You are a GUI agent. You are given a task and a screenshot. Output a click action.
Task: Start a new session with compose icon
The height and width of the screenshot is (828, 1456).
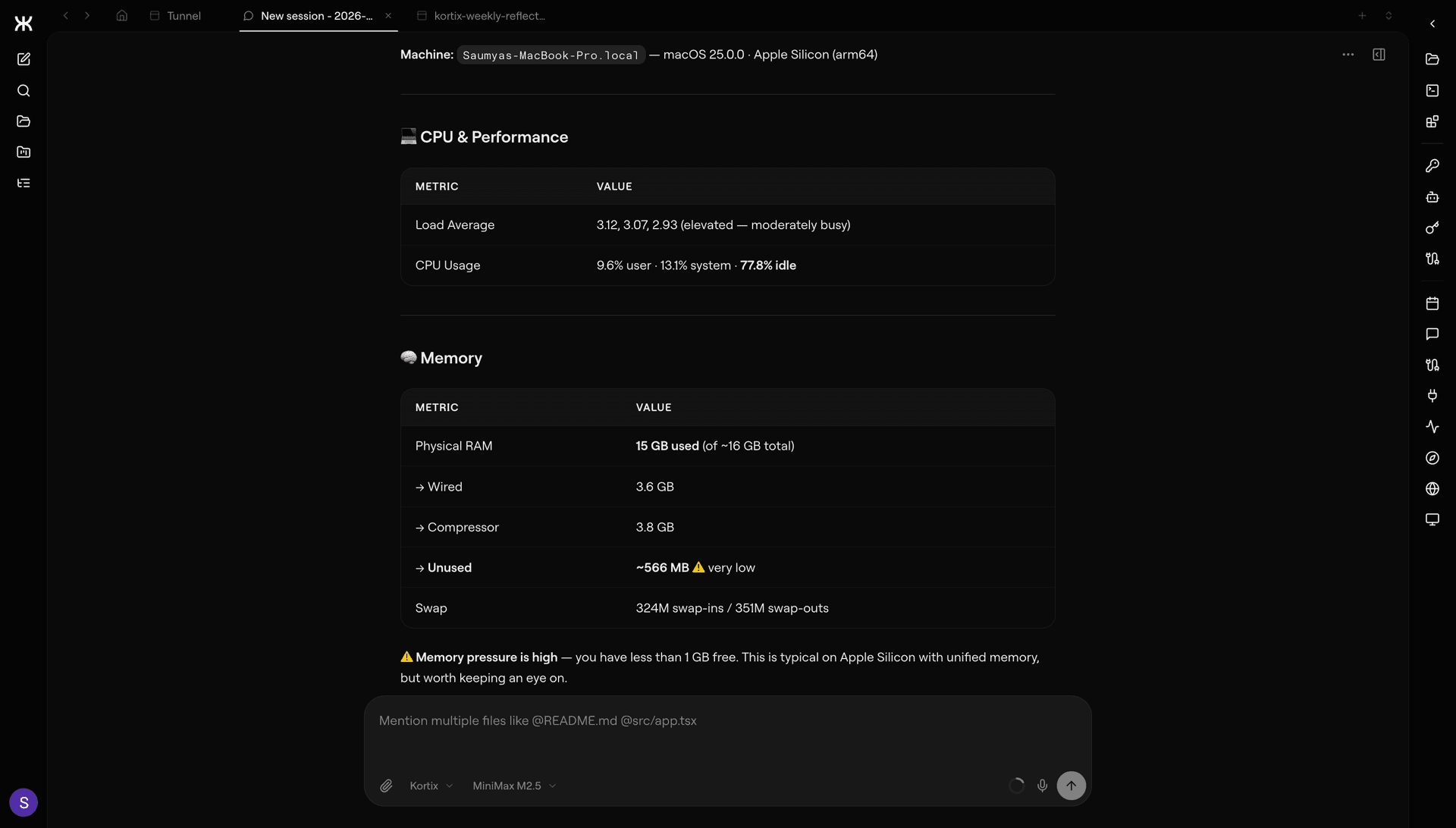[24, 59]
